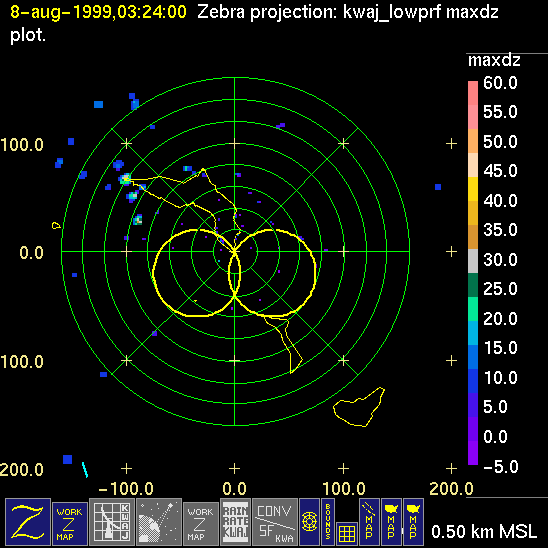Viewport: 548px width, 548px height.
Task: Toggle the range rings overlay icon
Action: click(x=310, y=522)
